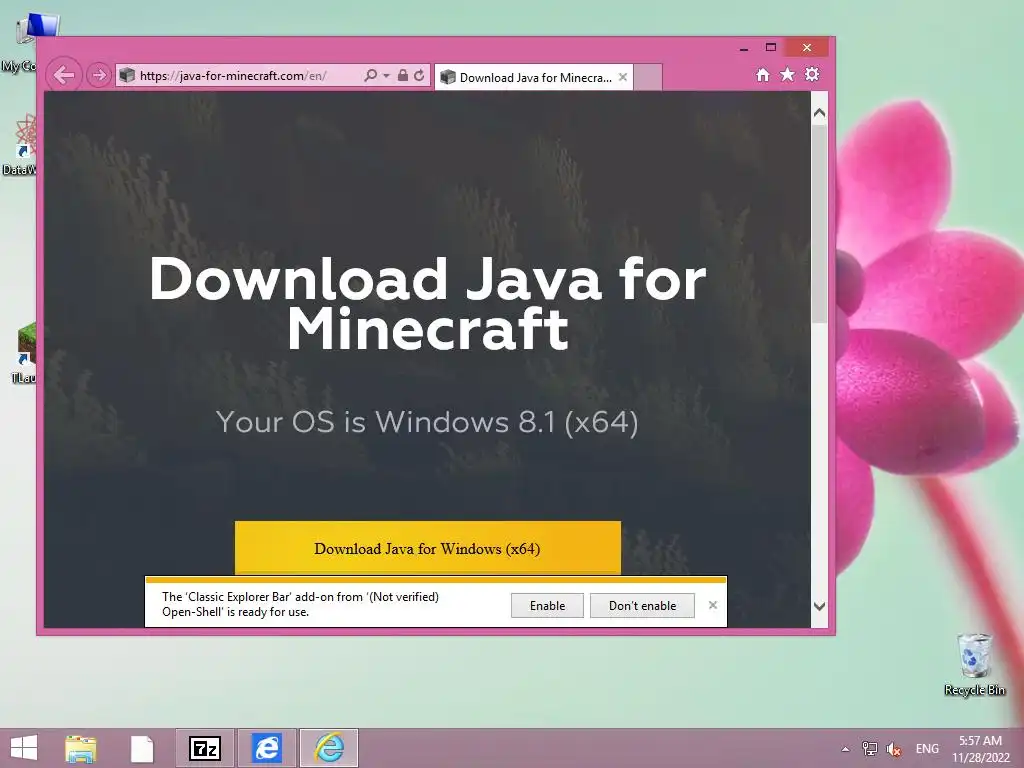
Task: Click the page vertical scrollbar thumb
Action: pyautogui.click(x=820, y=223)
